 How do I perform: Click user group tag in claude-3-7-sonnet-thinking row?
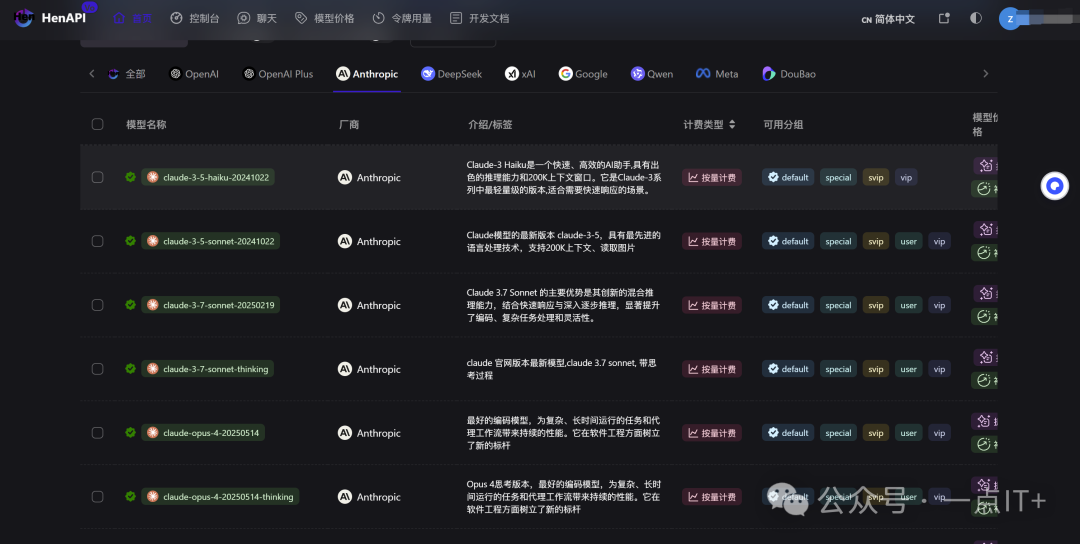[x=908, y=369]
